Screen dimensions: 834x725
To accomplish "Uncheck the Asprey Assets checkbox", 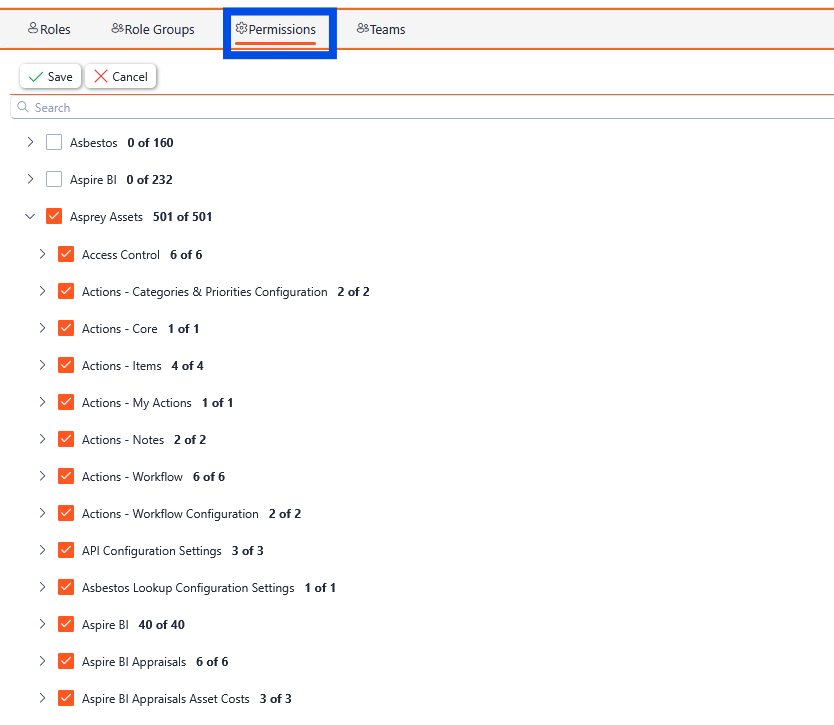I will point(54,217).
